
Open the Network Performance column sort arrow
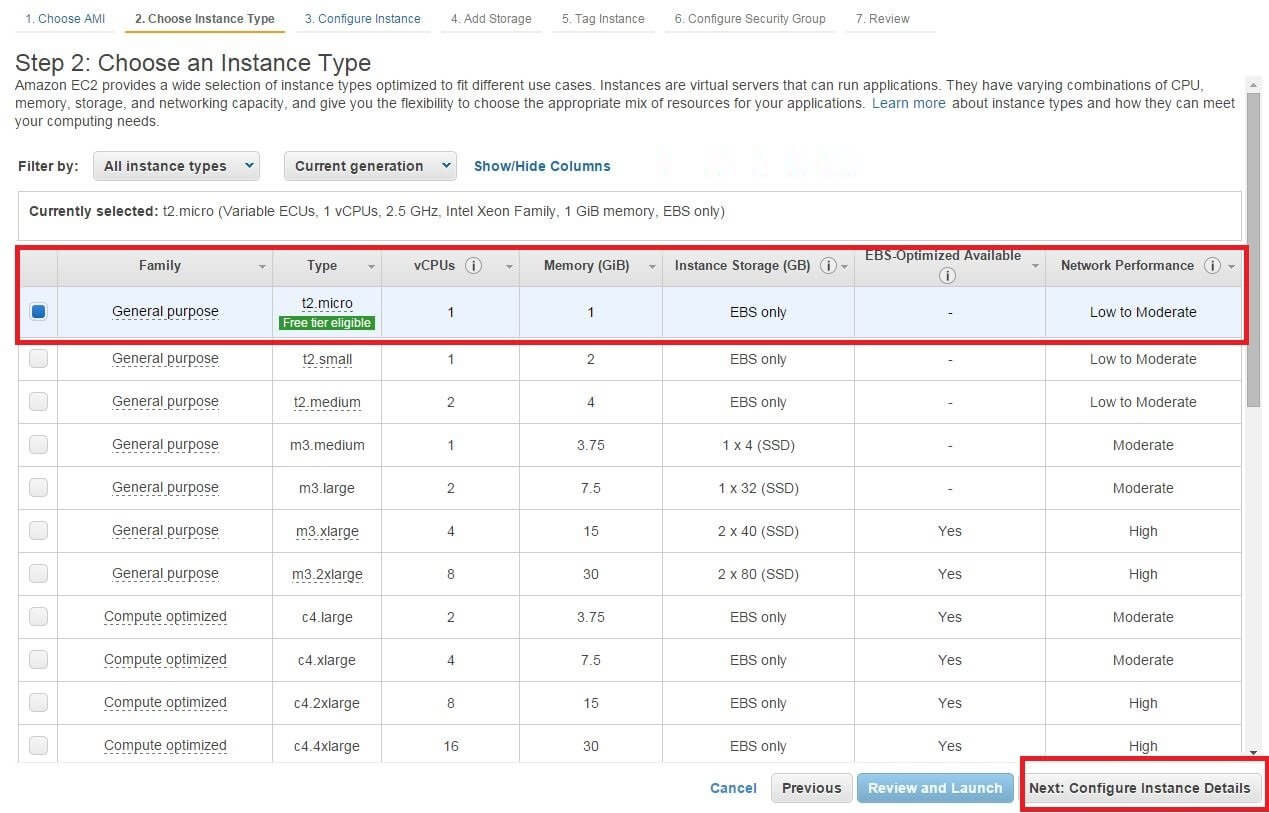tap(1231, 267)
